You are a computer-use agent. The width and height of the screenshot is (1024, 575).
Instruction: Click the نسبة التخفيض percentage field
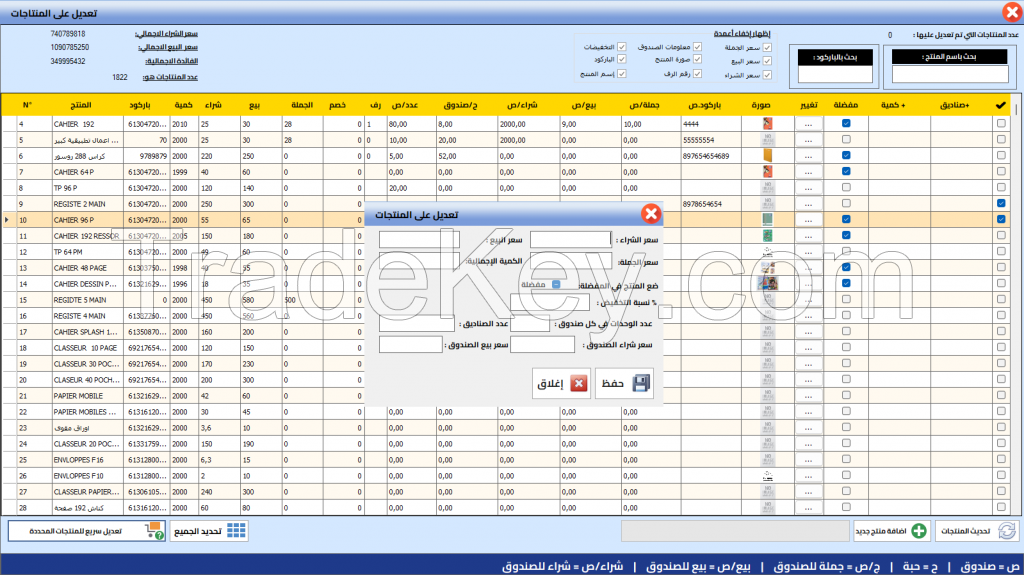[549, 302]
